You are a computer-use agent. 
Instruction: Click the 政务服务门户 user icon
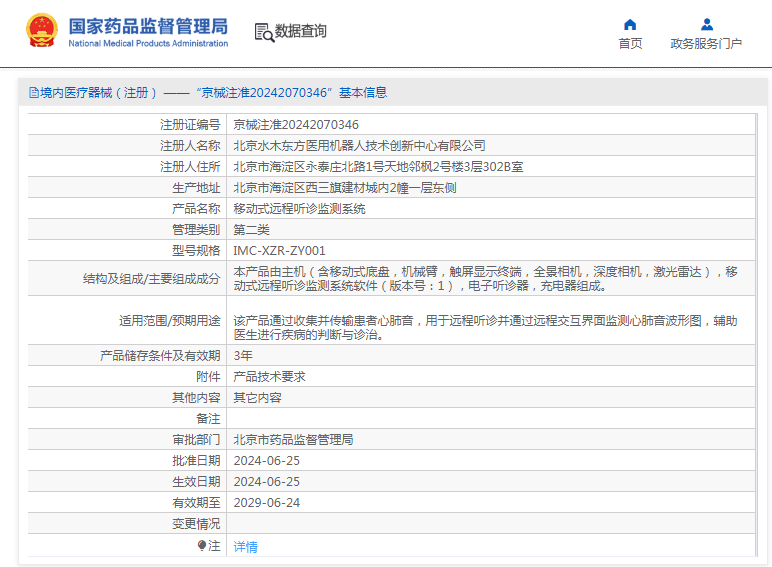tap(707, 25)
